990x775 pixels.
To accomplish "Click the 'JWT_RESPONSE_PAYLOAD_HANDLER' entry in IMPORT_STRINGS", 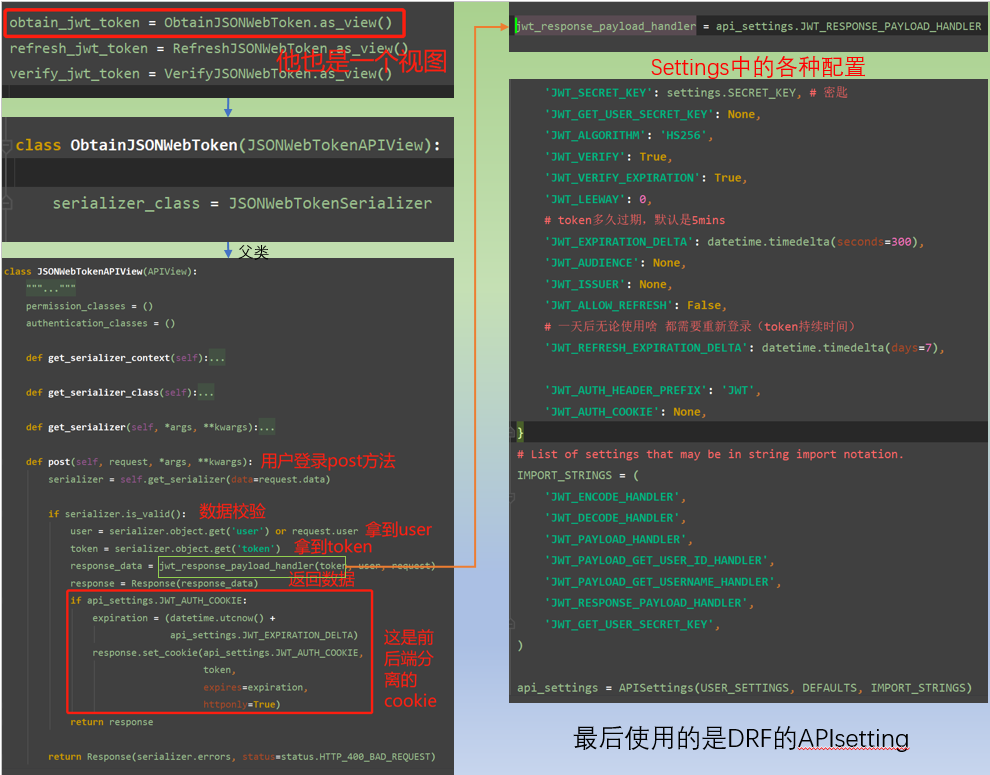I will click(649, 604).
